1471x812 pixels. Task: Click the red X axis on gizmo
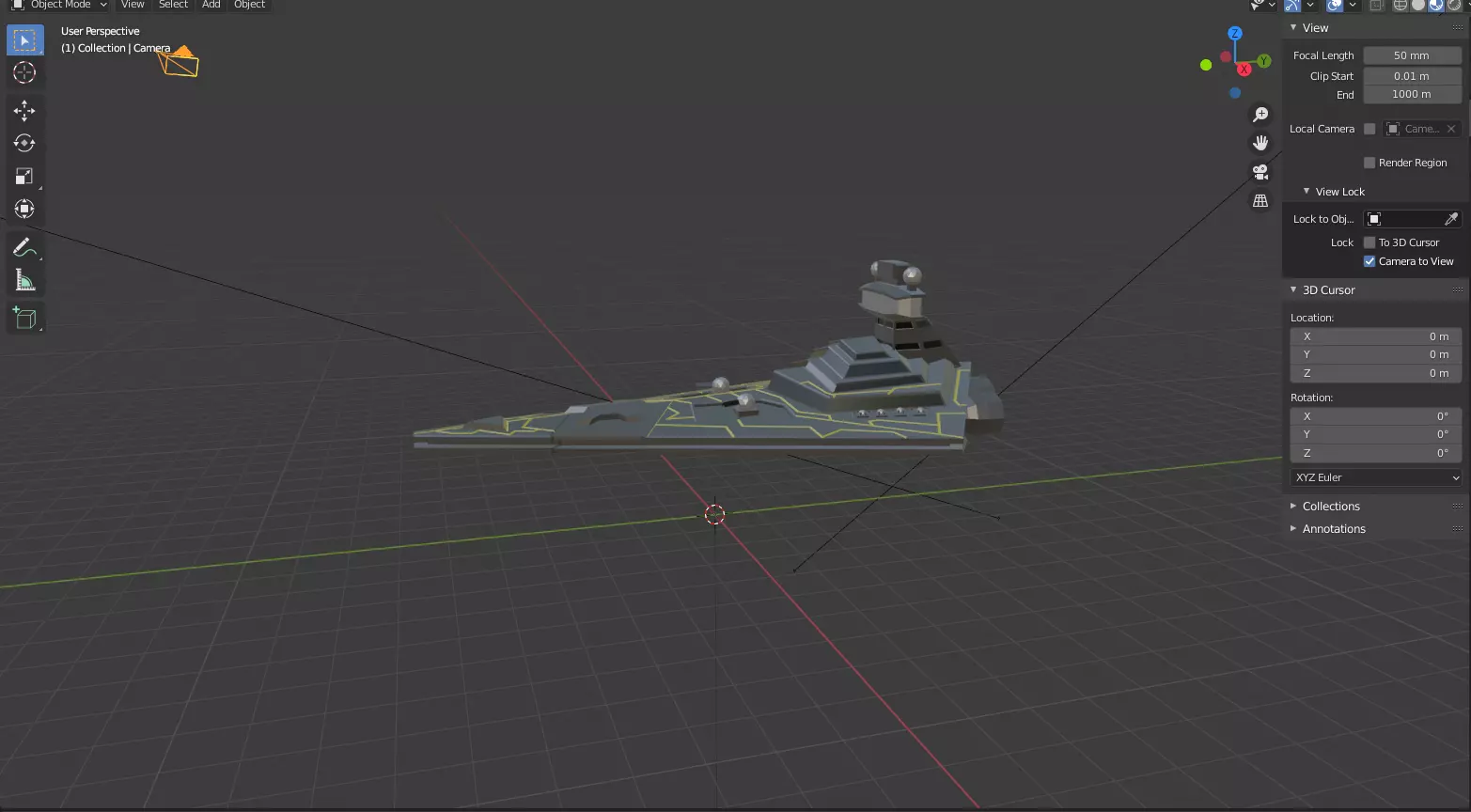[x=1244, y=69]
